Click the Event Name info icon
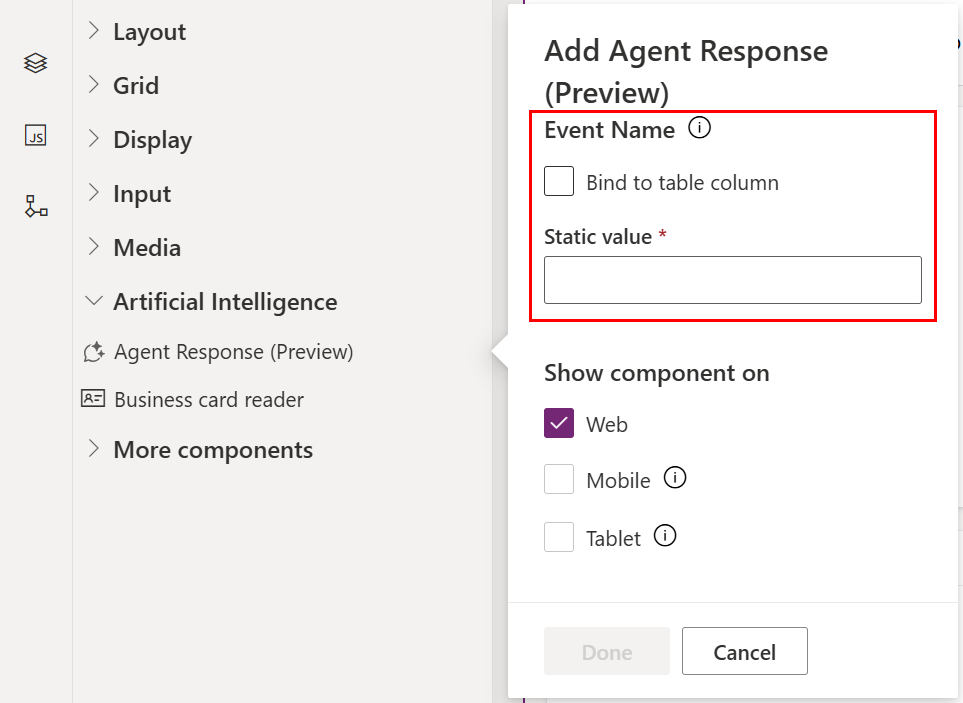The image size is (963, 703). pos(700,128)
